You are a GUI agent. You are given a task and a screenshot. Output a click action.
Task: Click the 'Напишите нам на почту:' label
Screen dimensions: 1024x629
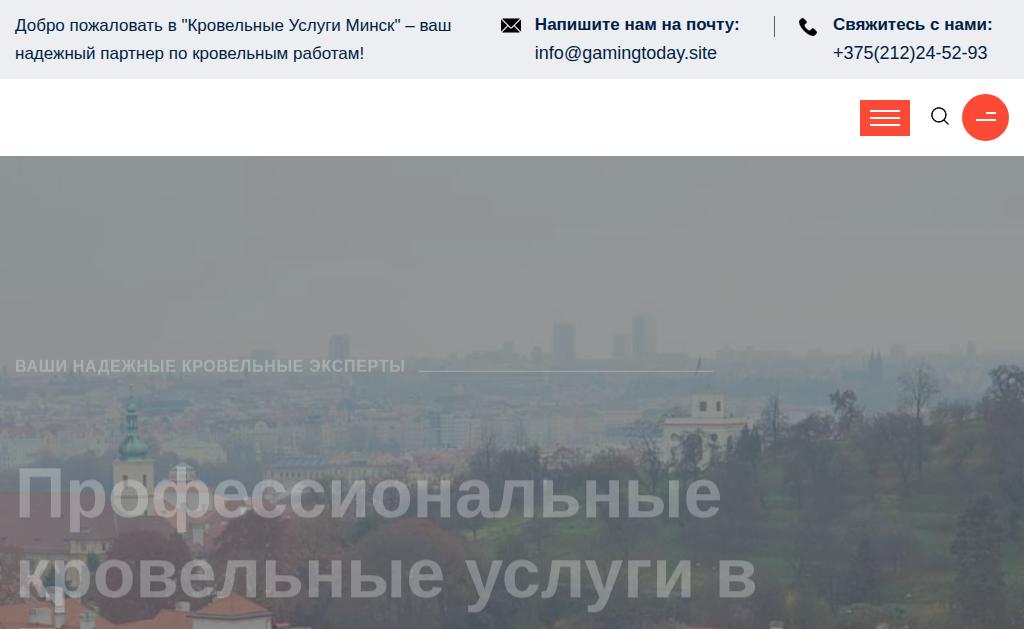pos(637,25)
